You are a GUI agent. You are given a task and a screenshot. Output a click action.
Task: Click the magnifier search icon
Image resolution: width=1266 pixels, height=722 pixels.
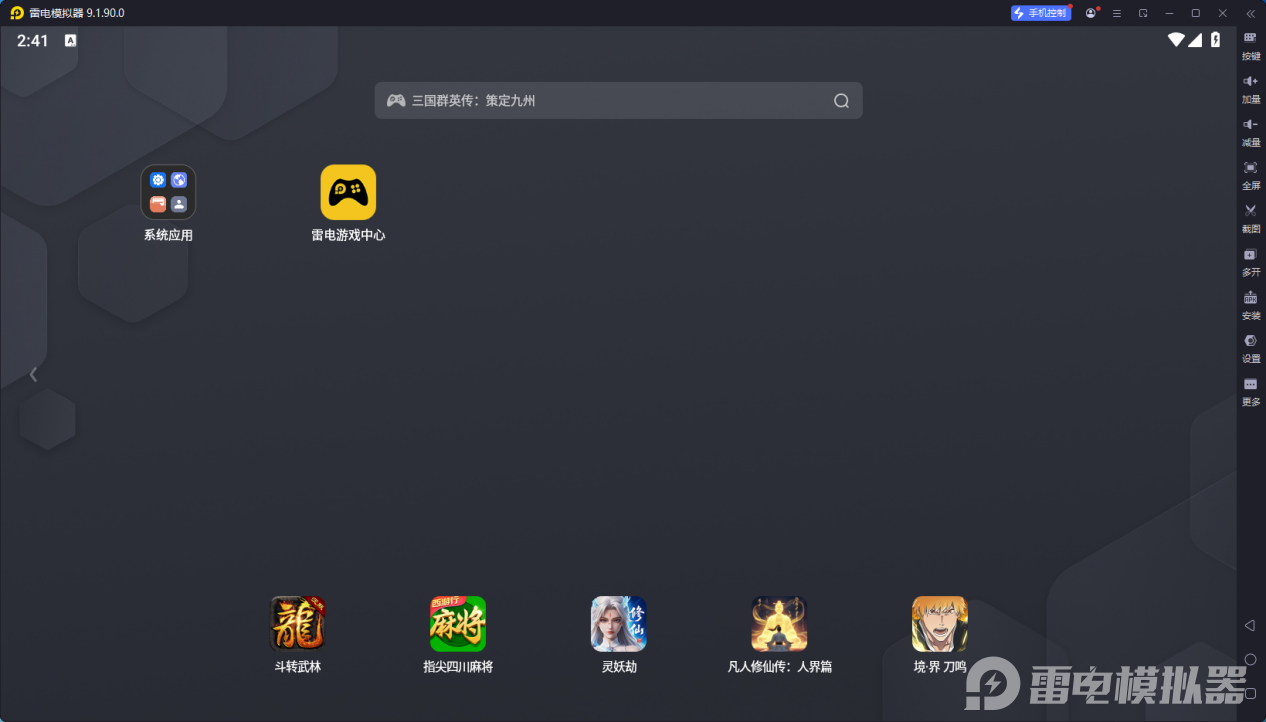(841, 100)
